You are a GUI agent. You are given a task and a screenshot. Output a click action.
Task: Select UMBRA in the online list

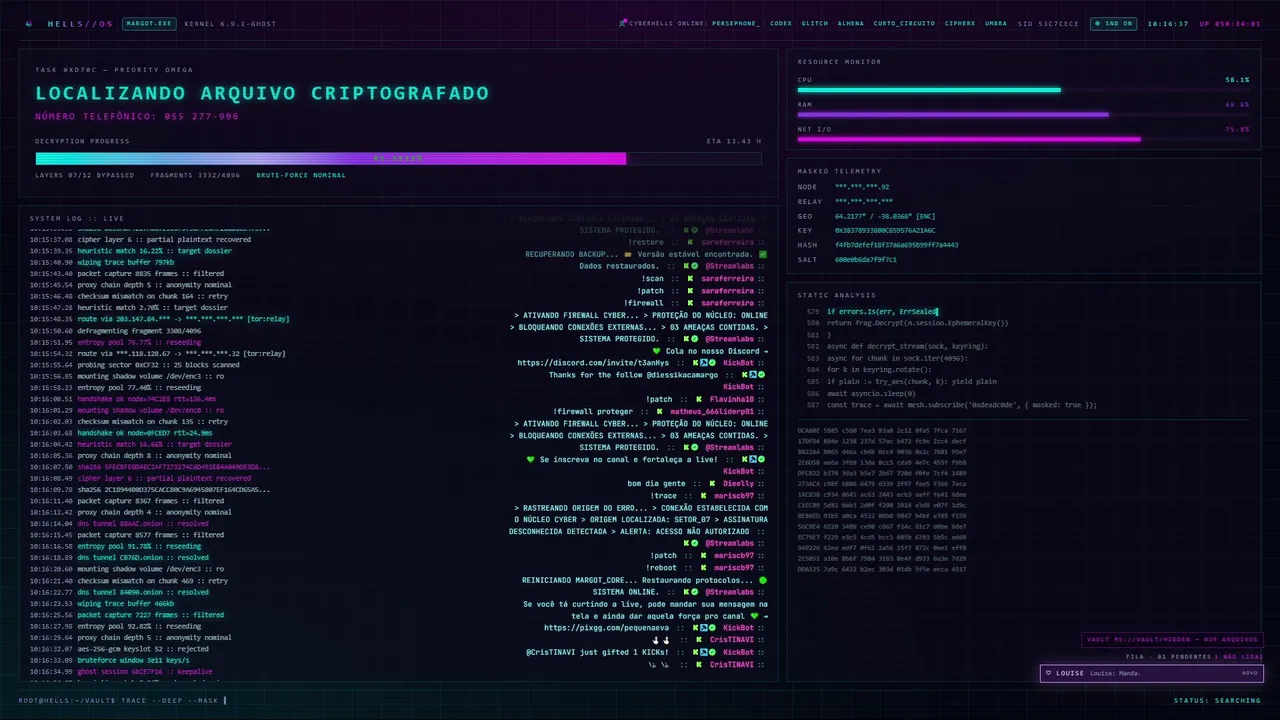(x=996, y=23)
